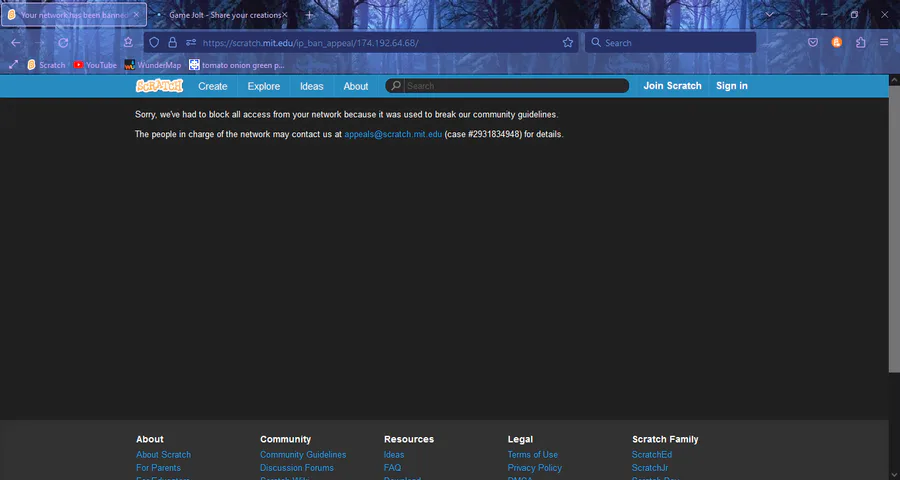Viewport: 900px width, 480px height.
Task: Open a new tab with the plus icon
Action: click(309, 15)
